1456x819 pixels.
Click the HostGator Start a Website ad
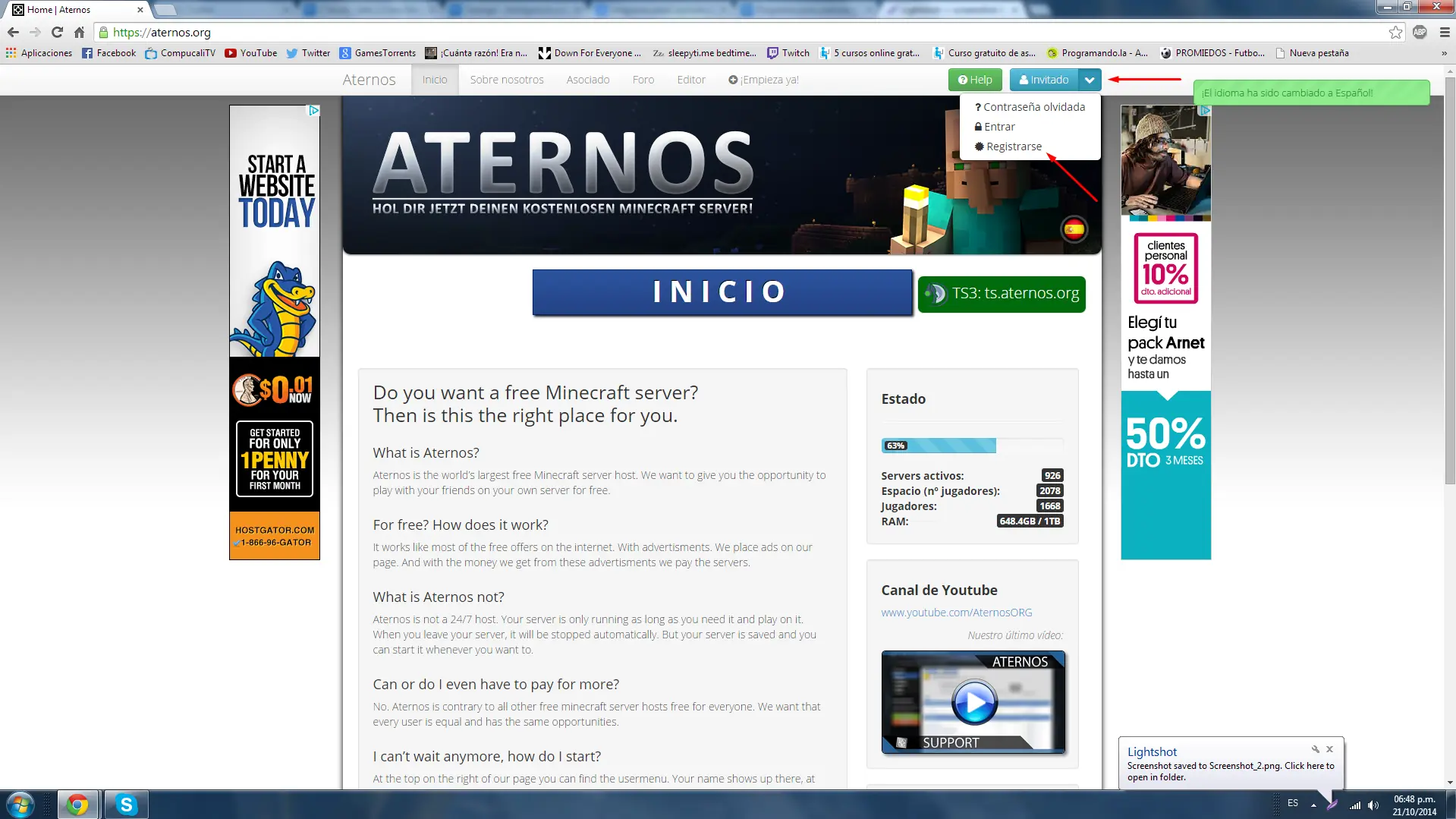tap(275, 332)
